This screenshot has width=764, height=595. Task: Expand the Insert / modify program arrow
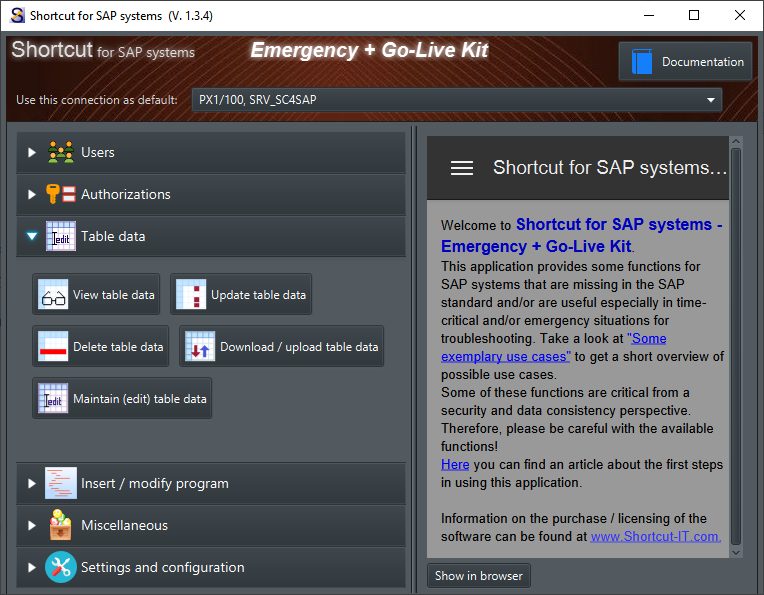click(32, 484)
